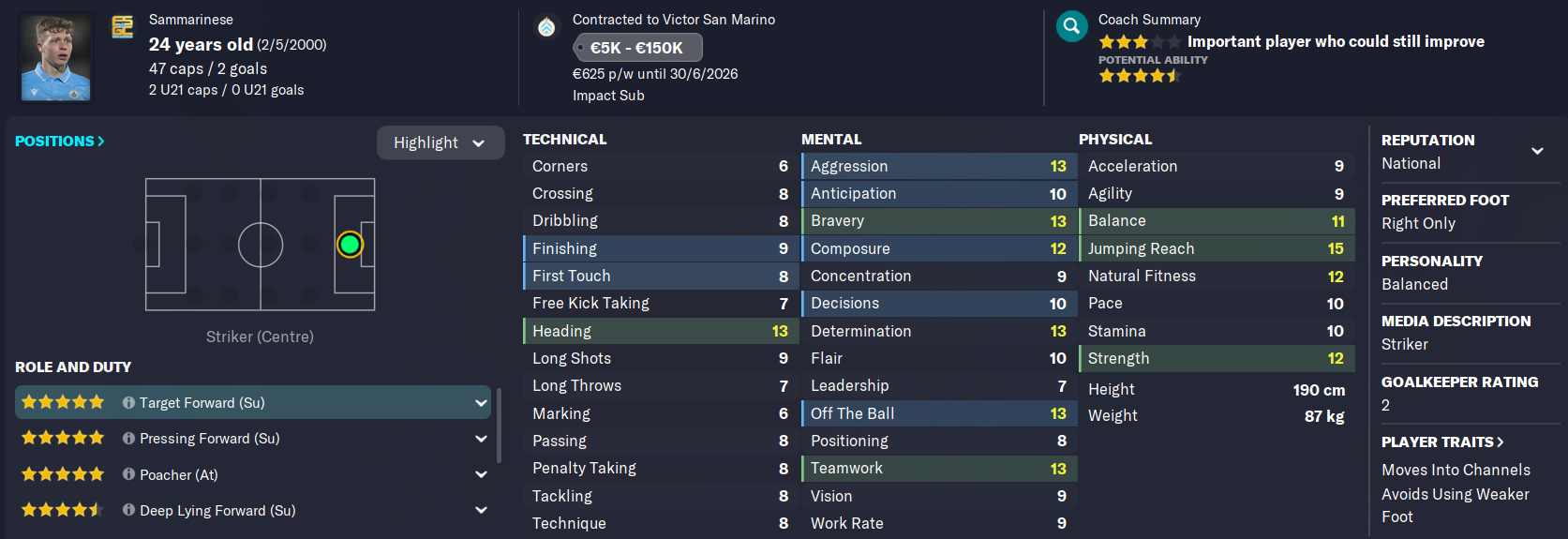Expand the Reputation panel chevron

coord(1537,151)
